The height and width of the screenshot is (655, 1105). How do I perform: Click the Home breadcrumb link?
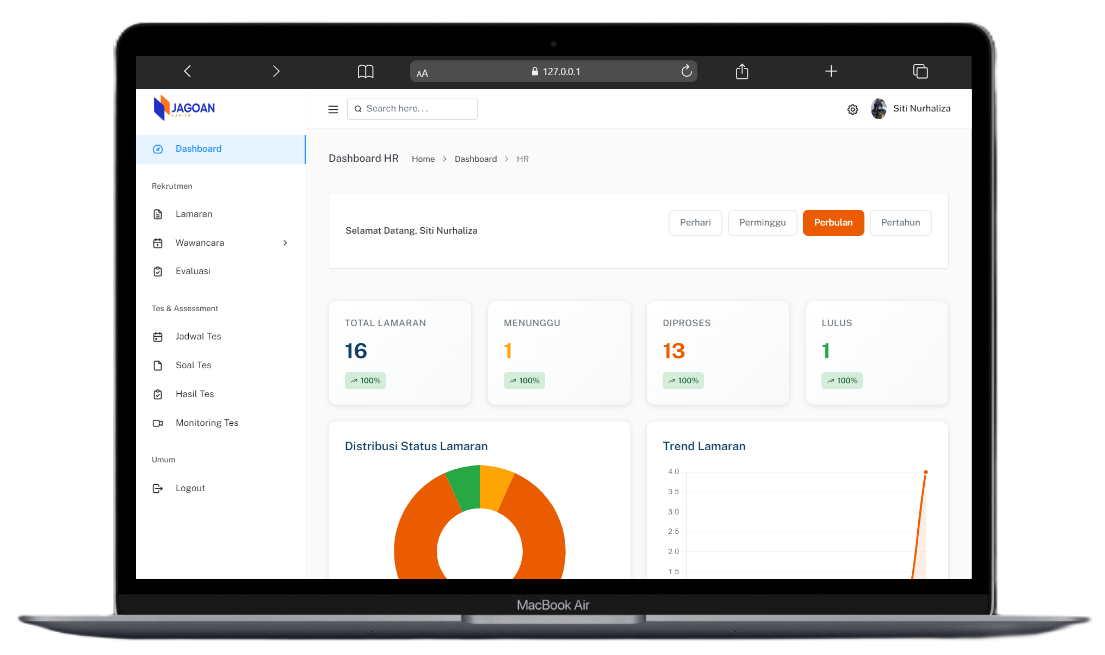pyautogui.click(x=423, y=159)
